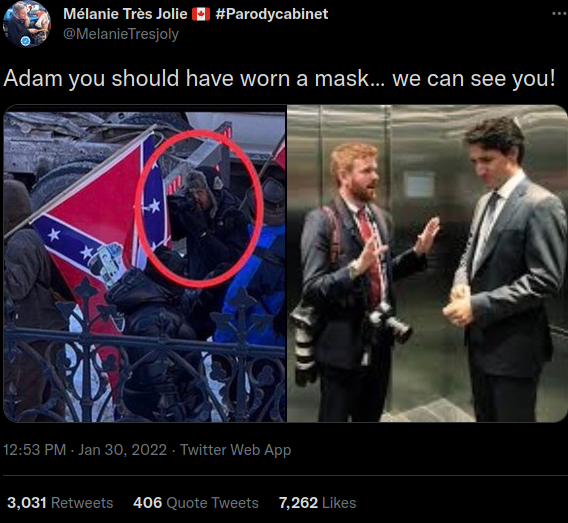Open the left photo with confederate flag
This screenshot has height=523, width=568.
point(145,263)
